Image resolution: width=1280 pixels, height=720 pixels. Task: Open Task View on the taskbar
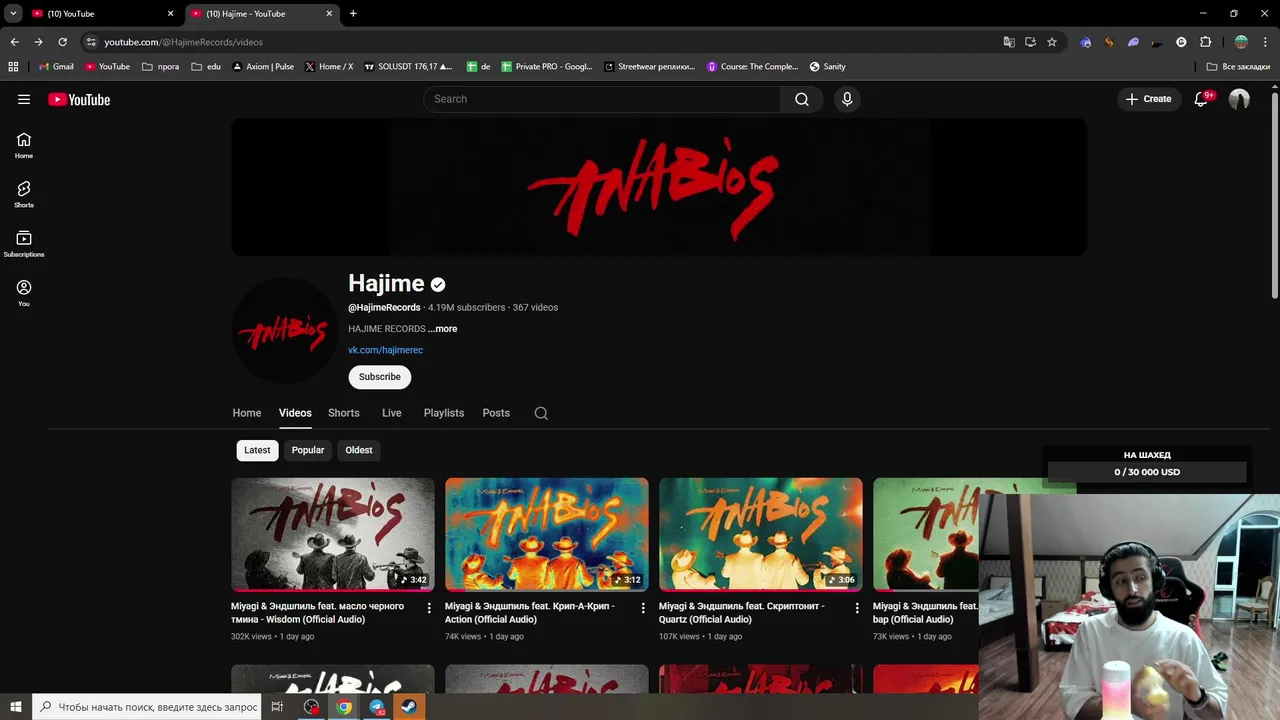pyautogui.click(x=277, y=707)
